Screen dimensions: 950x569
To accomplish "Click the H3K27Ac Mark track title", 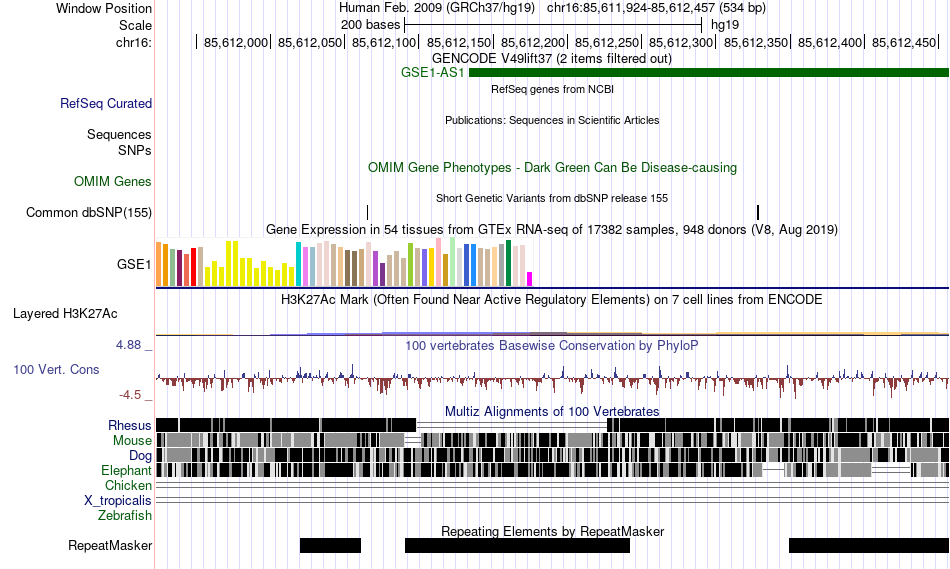I will pyautogui.click(x=552, y=299).
